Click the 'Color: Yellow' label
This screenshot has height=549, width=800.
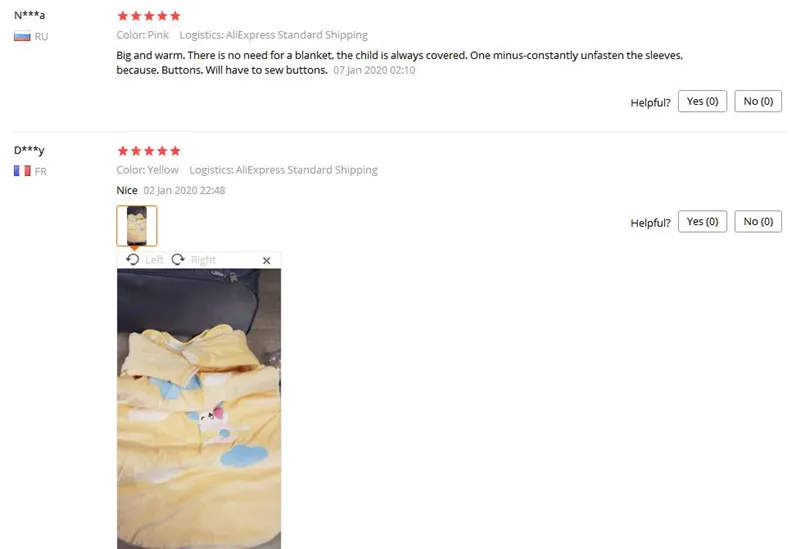point(147,170)
